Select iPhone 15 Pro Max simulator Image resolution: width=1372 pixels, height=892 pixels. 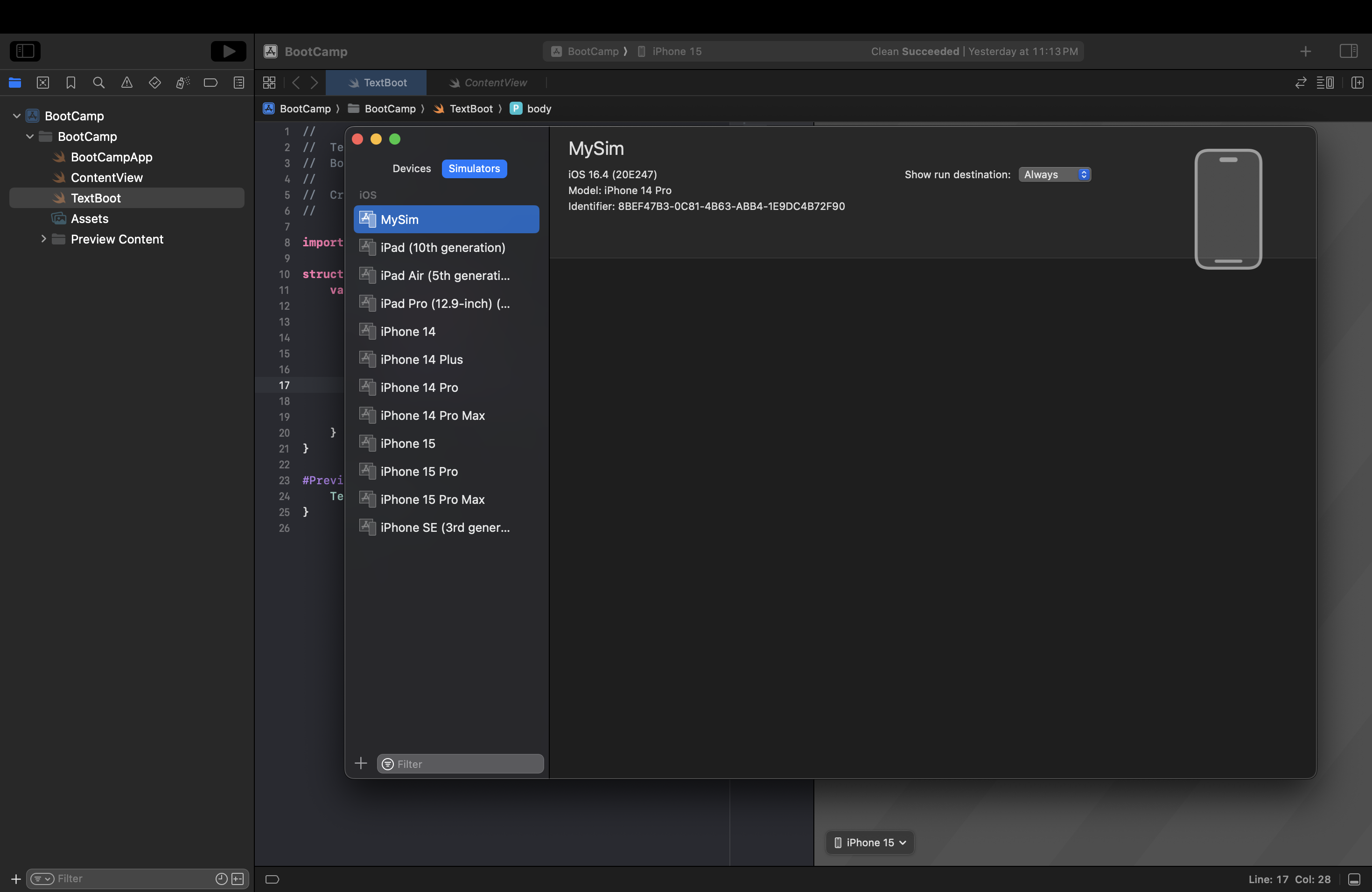pyautogui.click(x=432, y=500)
